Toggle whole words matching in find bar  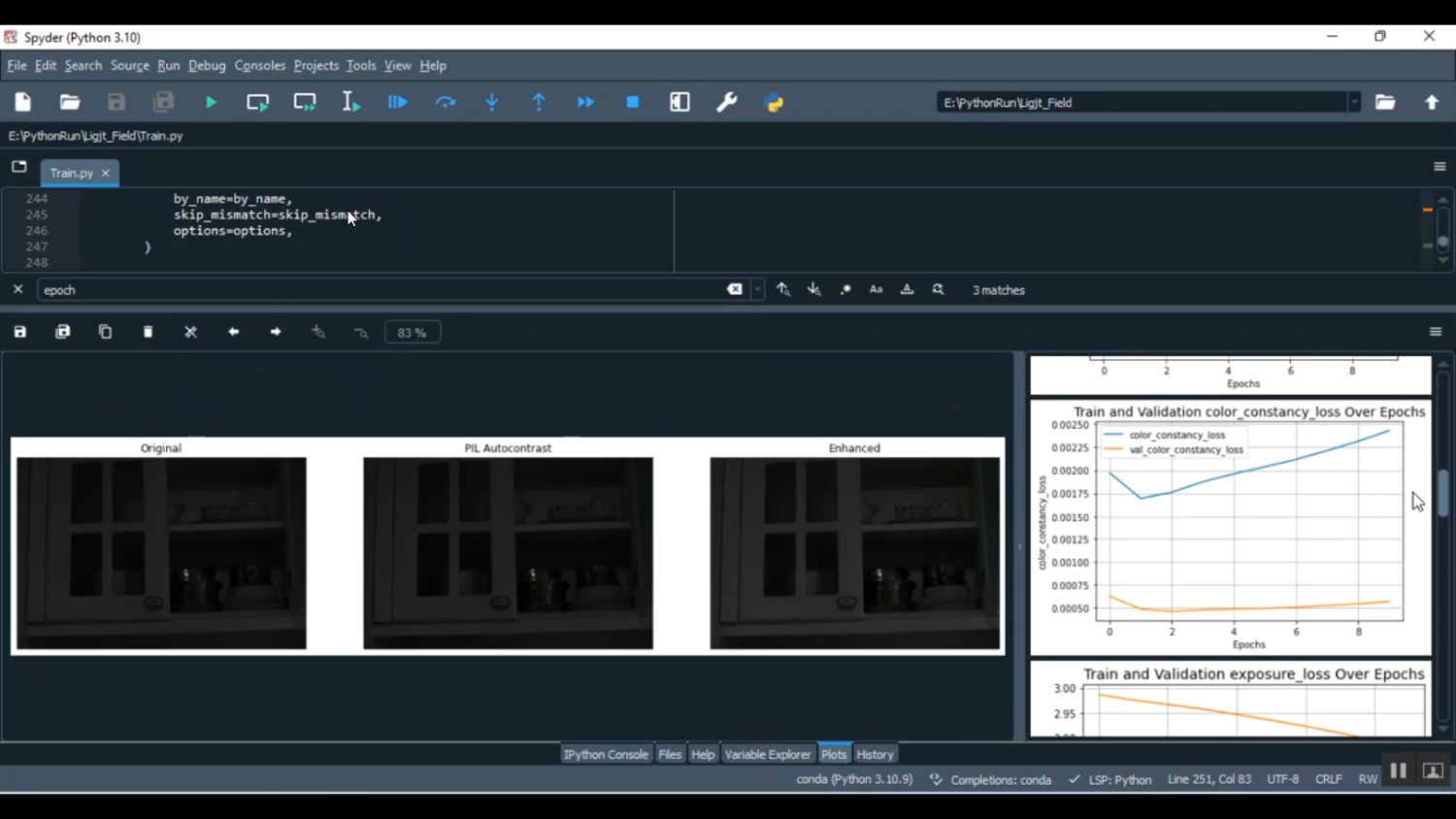click(x=908, y=290)
